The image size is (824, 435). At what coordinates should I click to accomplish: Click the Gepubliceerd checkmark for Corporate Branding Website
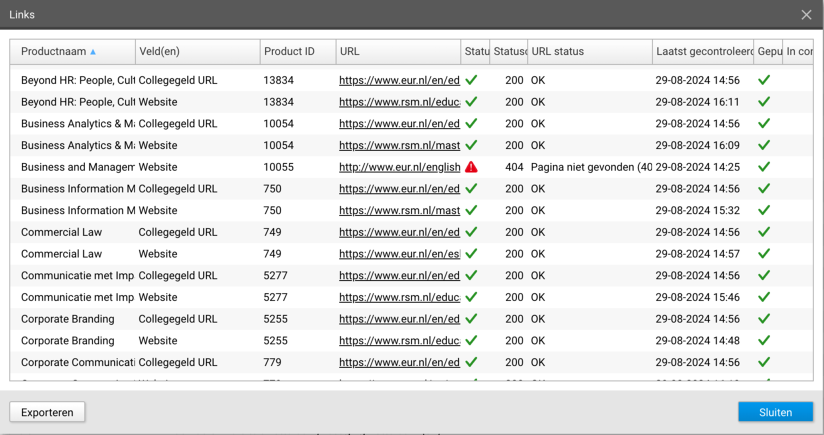[x=765, y=341]
